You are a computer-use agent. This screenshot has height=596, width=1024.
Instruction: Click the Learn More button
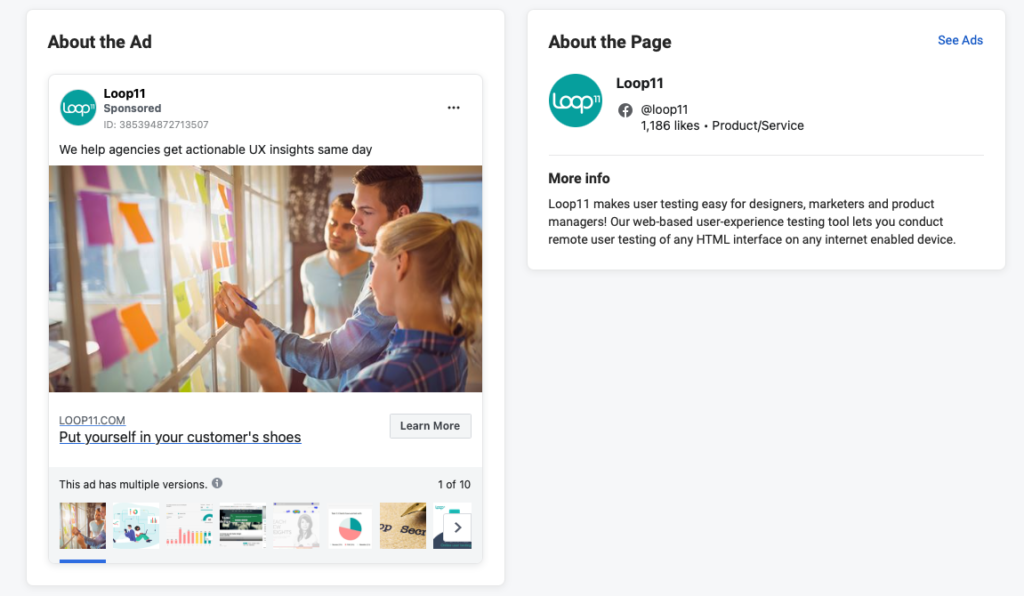[430, 426]
